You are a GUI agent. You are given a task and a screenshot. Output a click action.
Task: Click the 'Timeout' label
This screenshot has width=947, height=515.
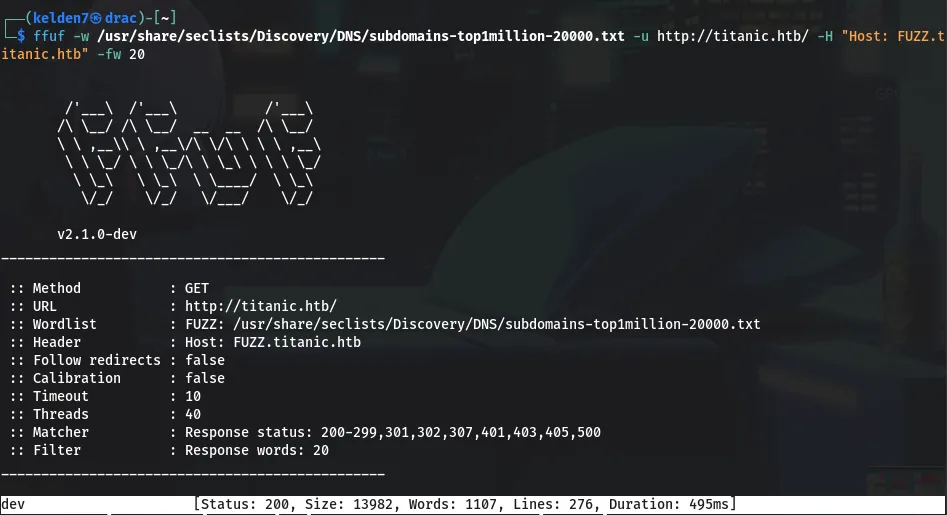60,396
